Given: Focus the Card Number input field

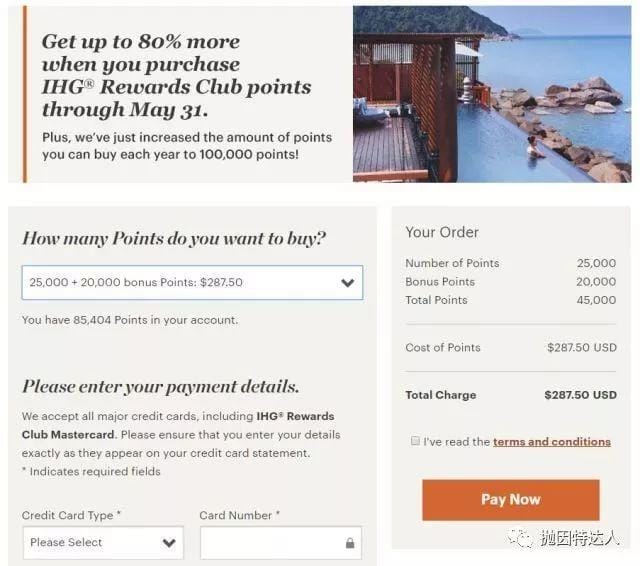Looking at the screenshot, I should [x=270, y=543].
